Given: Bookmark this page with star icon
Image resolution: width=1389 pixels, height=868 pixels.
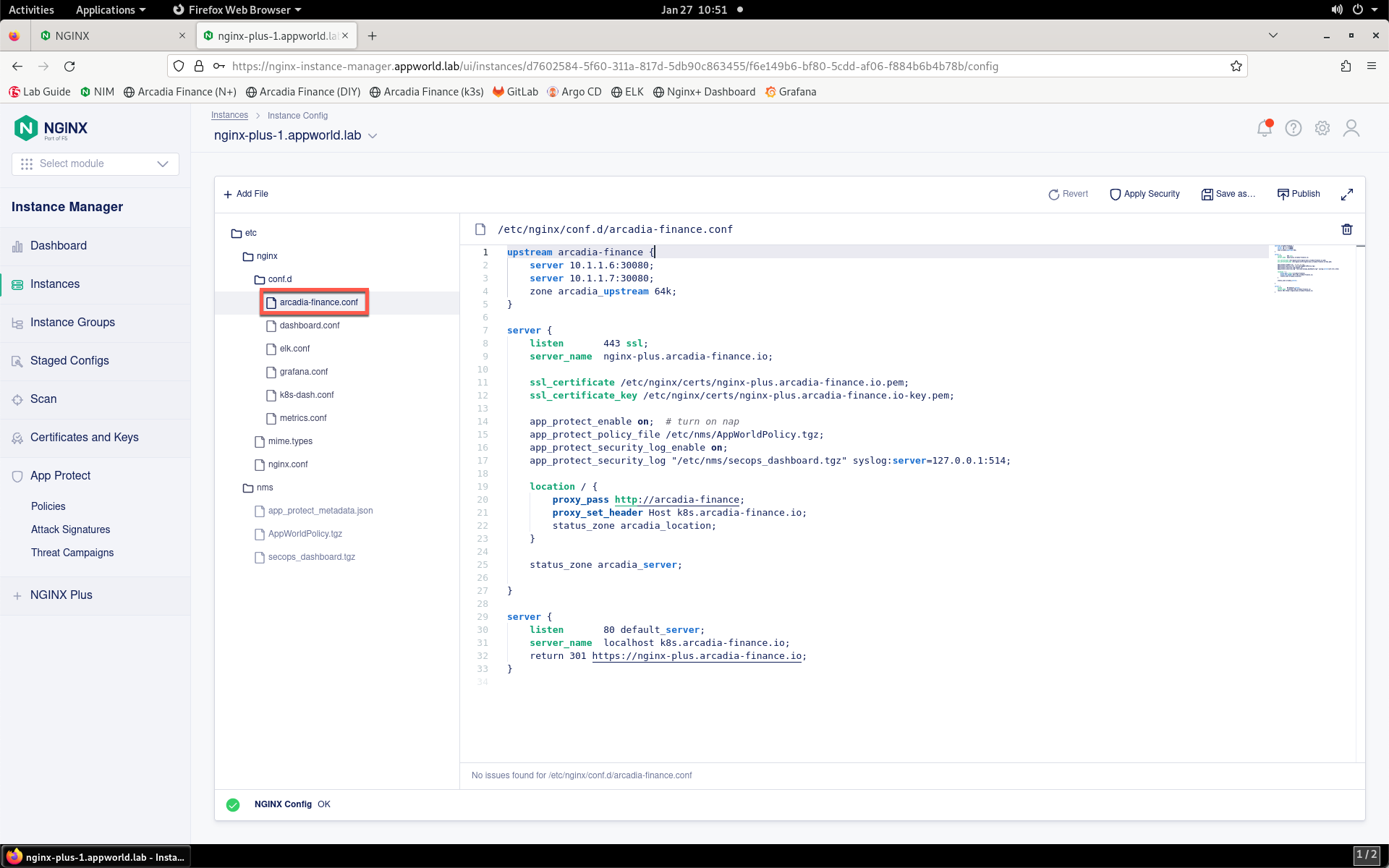Looking at the screenshot, I should pyautogui.click(x=1236, y=66).
